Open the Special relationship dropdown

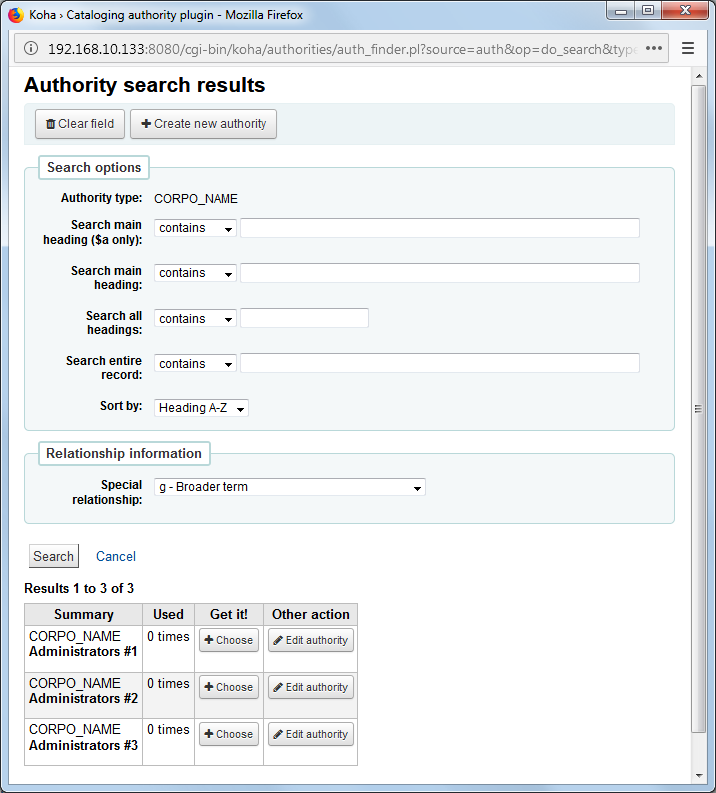289,487
